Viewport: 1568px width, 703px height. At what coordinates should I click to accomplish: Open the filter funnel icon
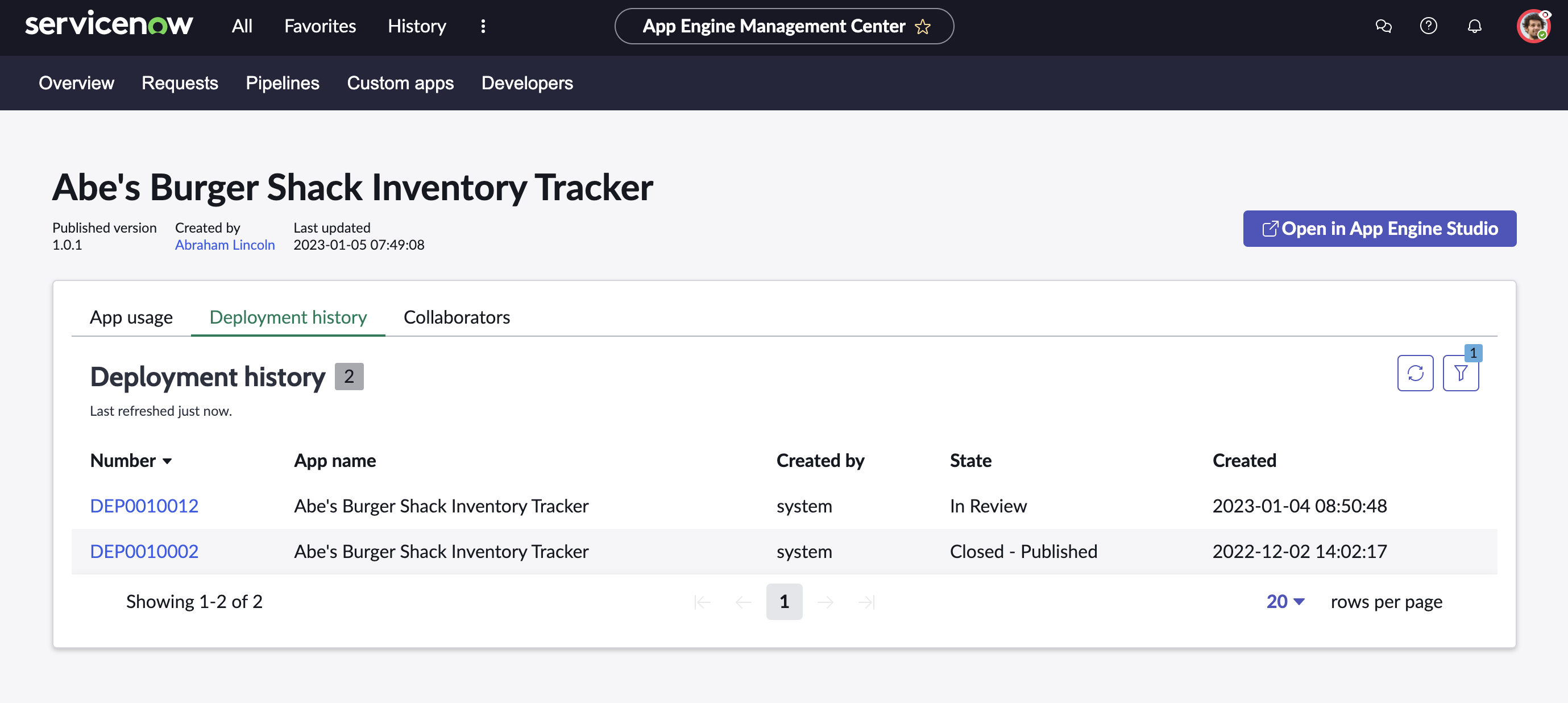pyautogui.click(x=1461, y=373)
